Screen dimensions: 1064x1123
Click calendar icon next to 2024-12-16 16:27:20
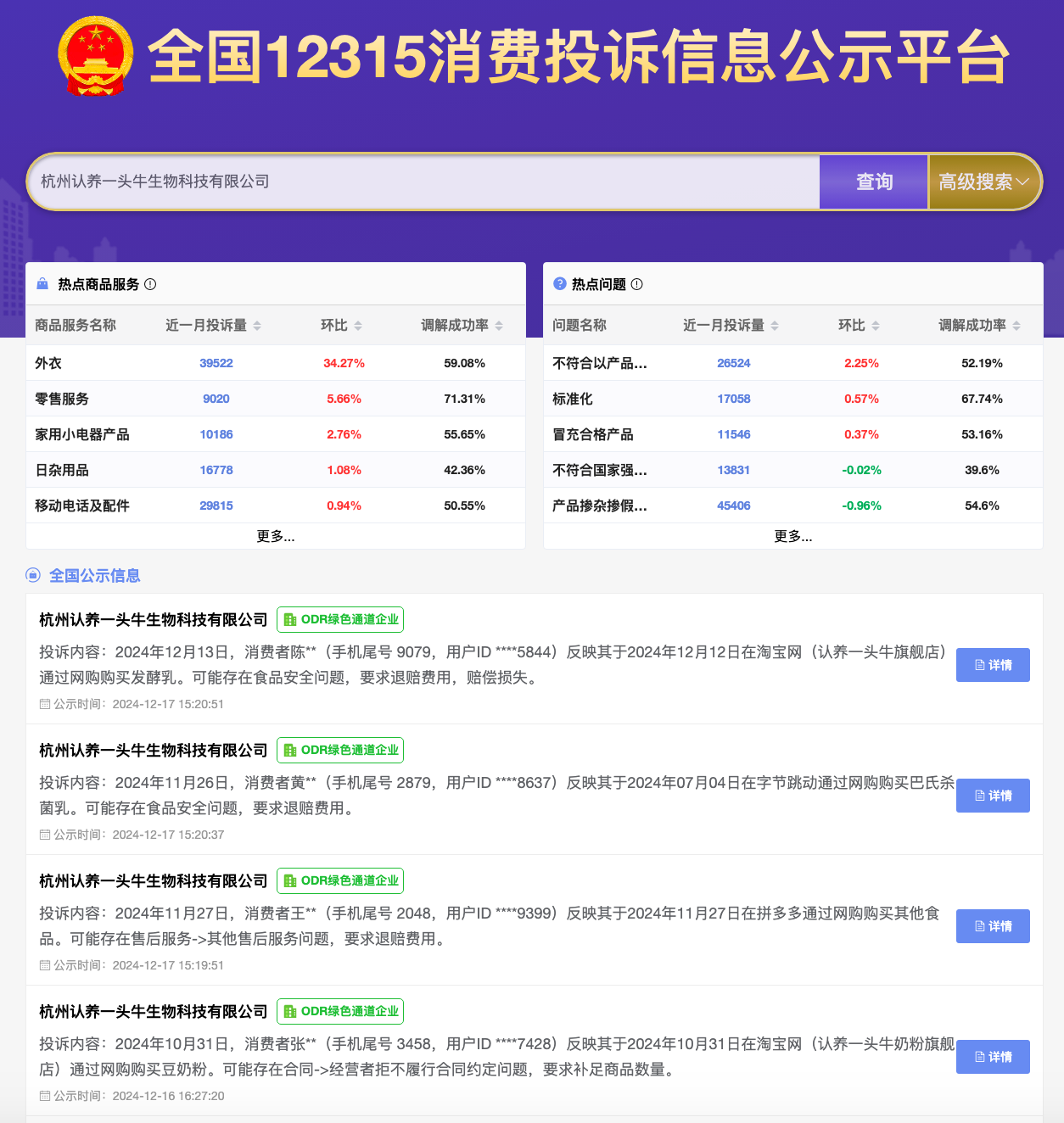(45, 1096)
